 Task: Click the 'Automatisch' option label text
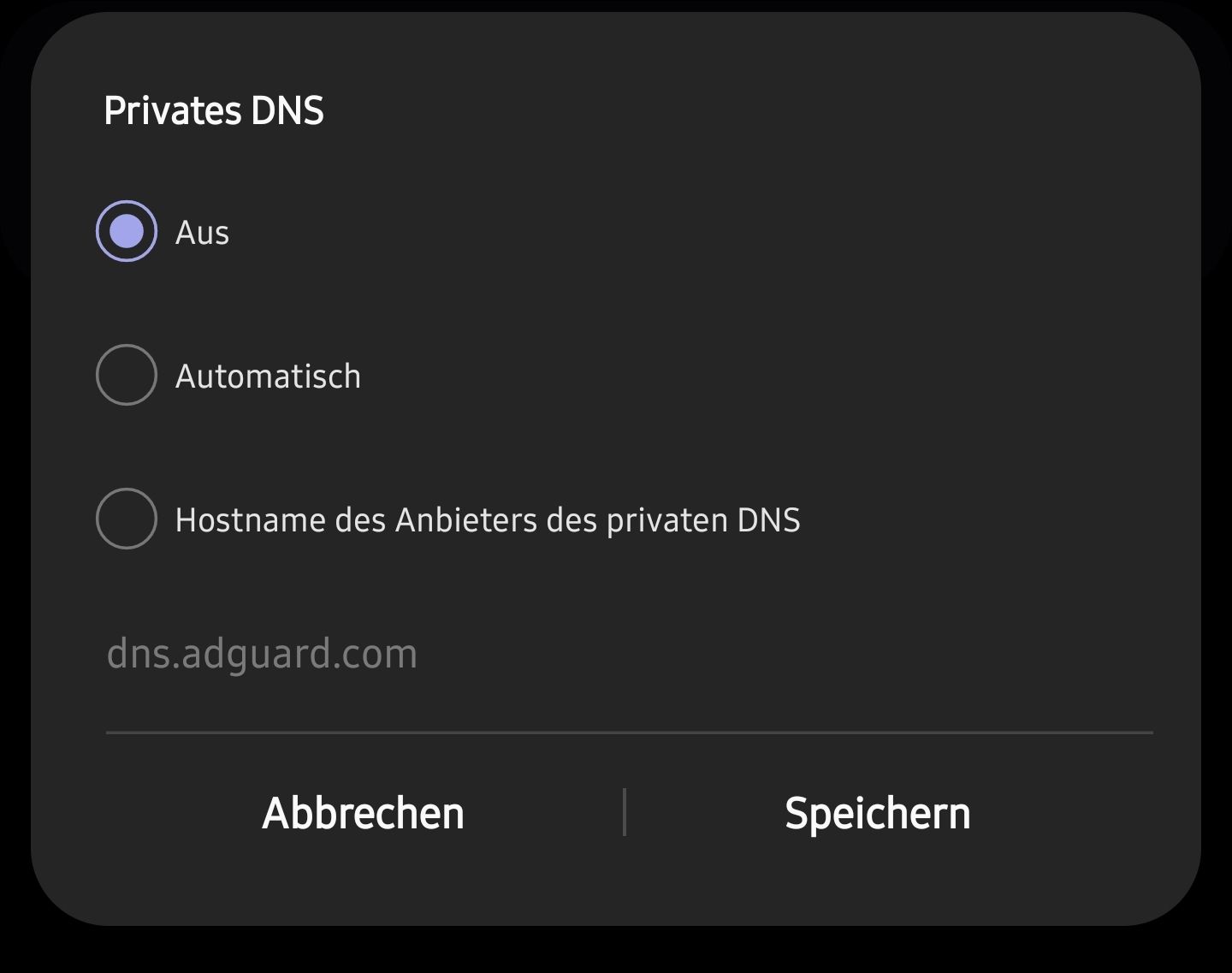[268, 377]
